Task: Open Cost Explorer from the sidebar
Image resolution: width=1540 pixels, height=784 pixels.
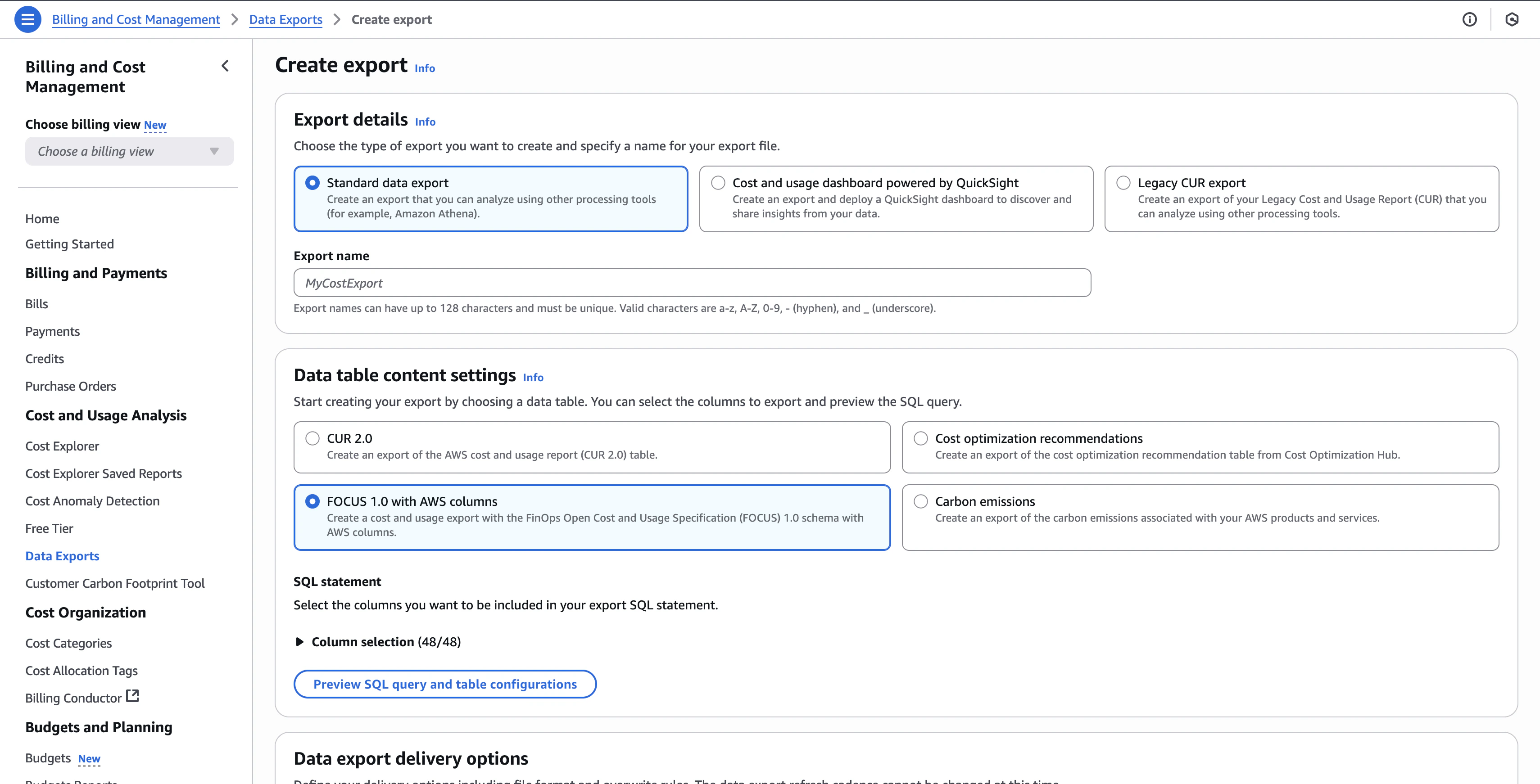Action: point(62,446)
